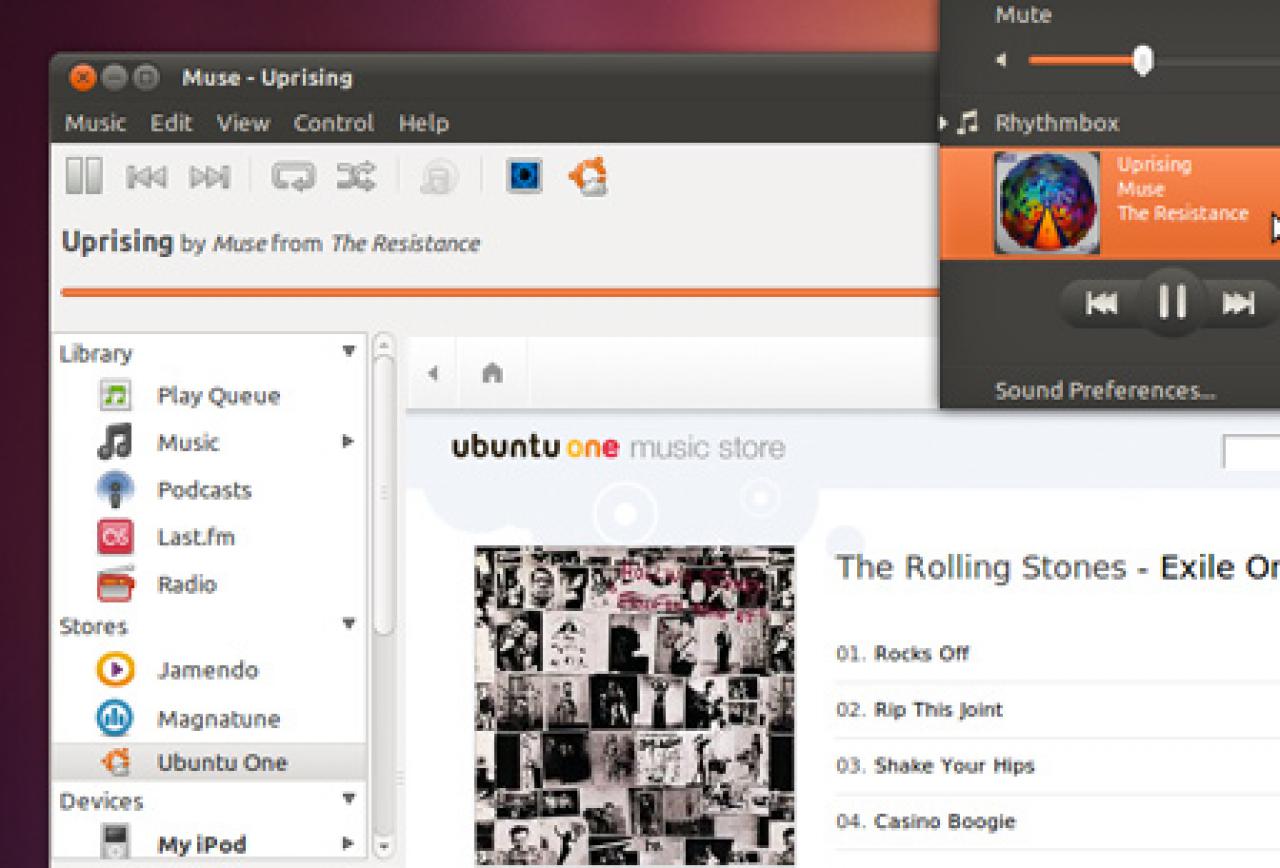The width and height of the screenshot is (1280, 868).
Task: Click Rhythmbox music note icon in sound menu
Action: click(x=967, y=123)
